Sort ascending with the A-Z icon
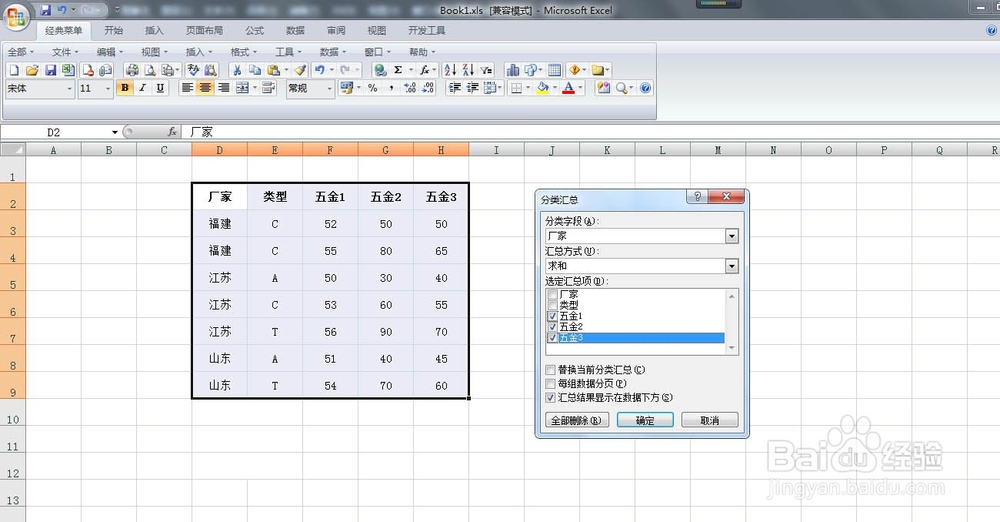This screenshot has width=1000, height=522. tap(450, 70)
